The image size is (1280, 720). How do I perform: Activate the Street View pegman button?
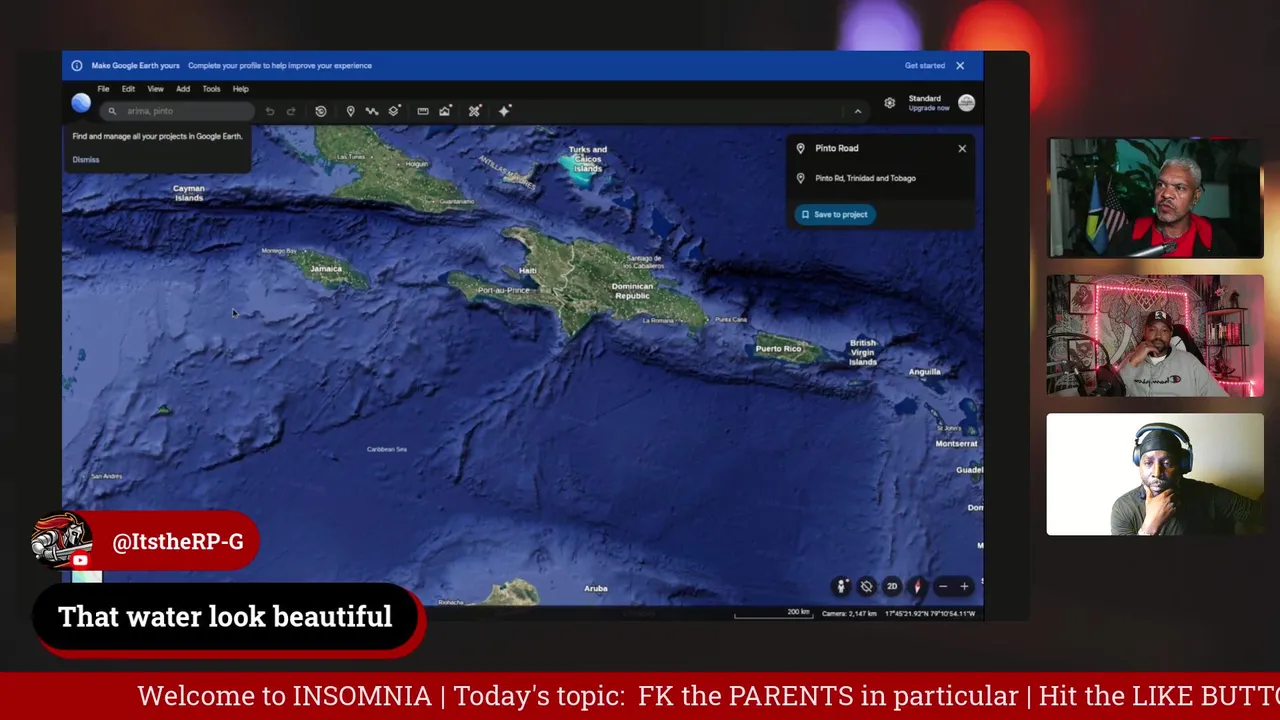[x=842, y=587]
